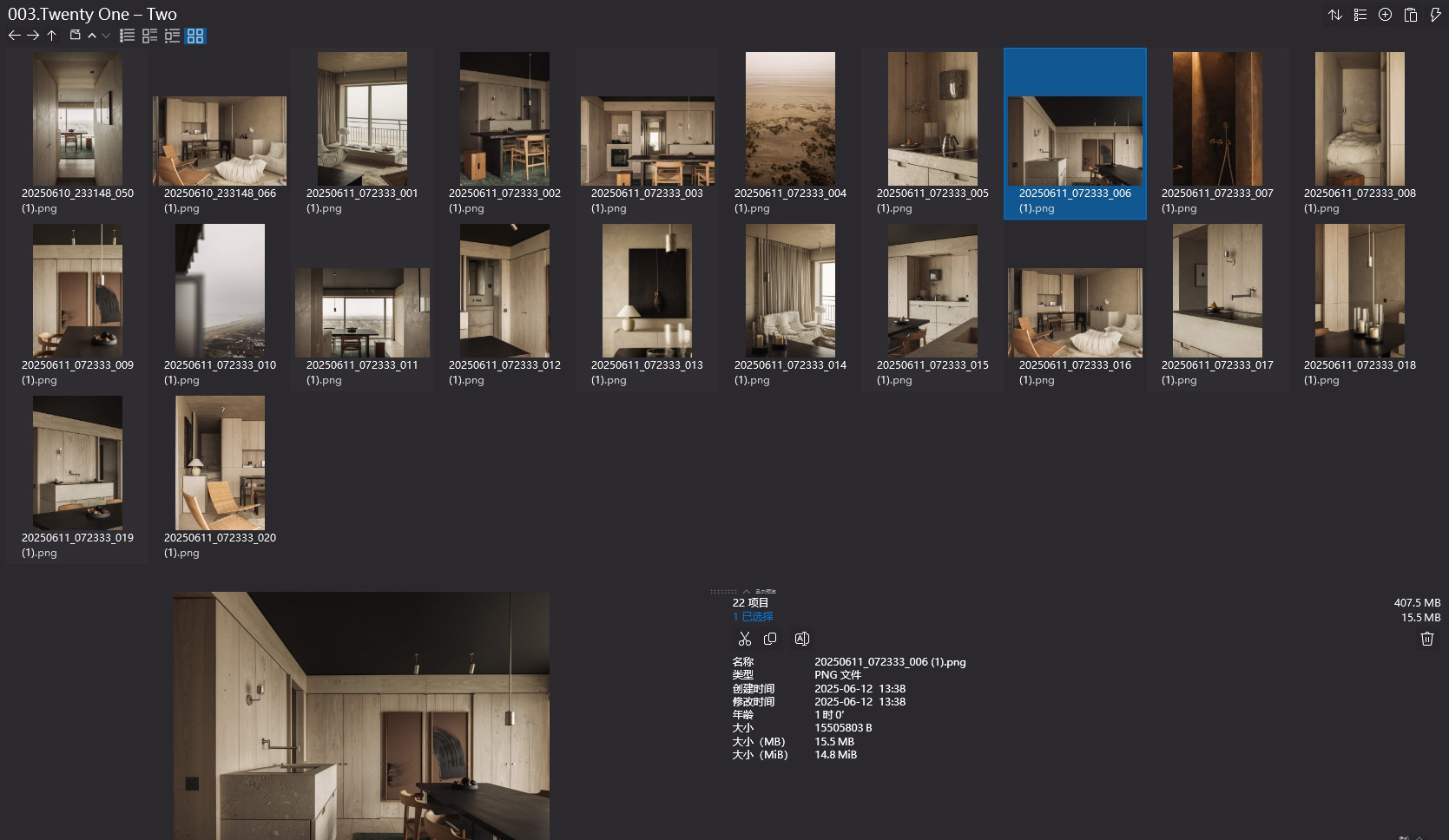Collapse the preview pane chevron
Image resolution: width=1449 pixels, height=840 pixels.
(x=748, y=591)
